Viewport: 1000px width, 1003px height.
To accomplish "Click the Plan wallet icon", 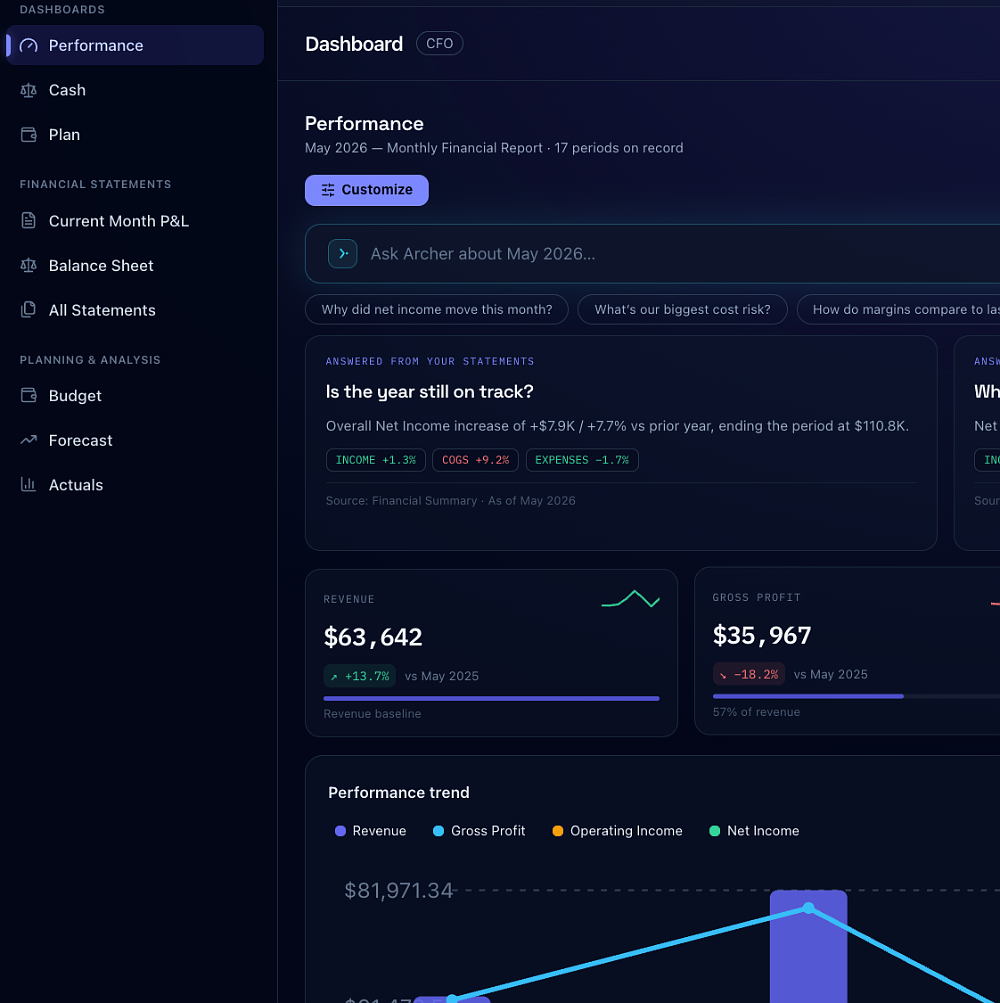I will click(x=29, y=135).
